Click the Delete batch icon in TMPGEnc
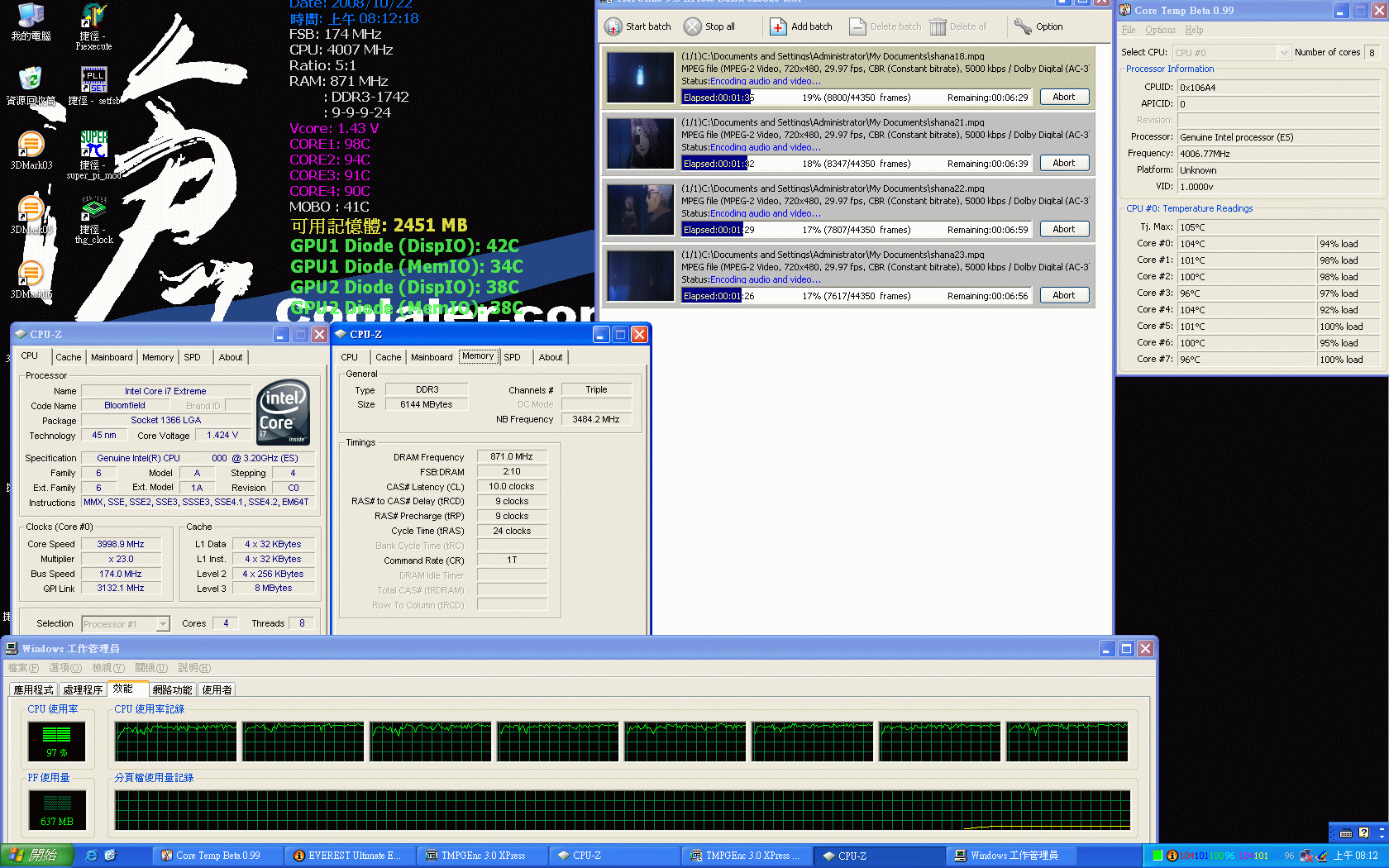This screenshot has height=868, width=1389. [857, 26]
